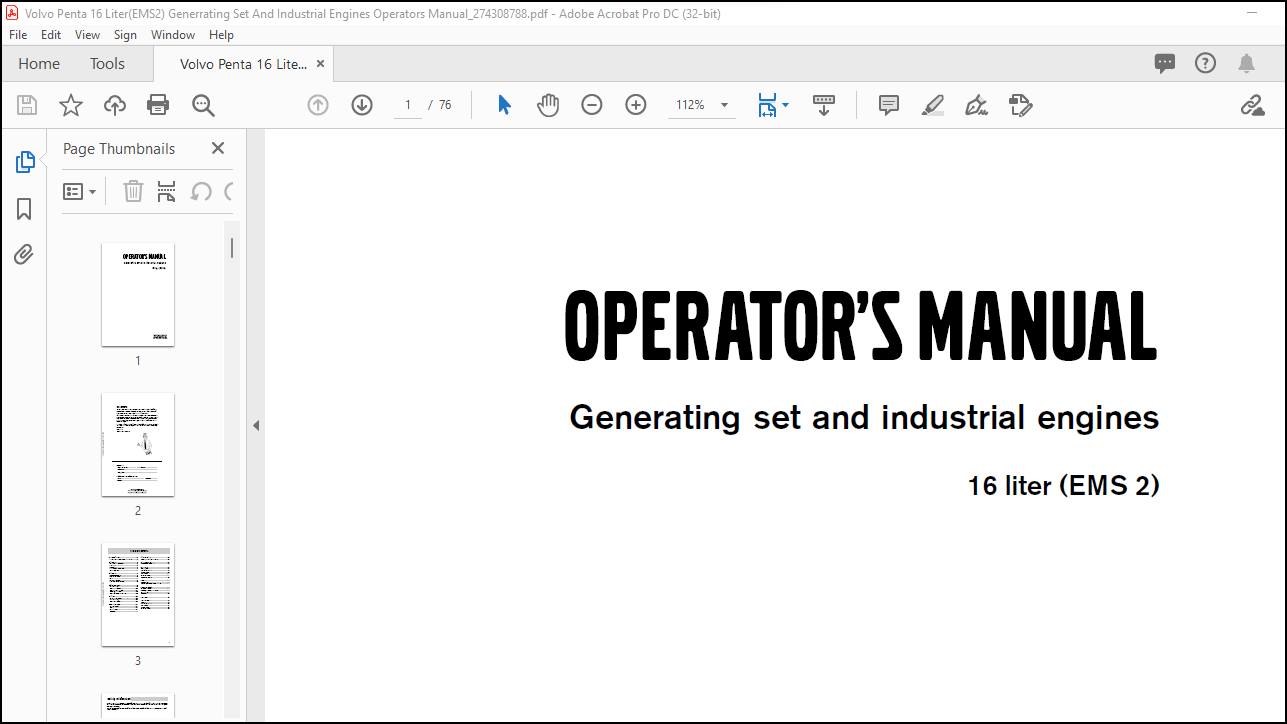
Task: Open the Help question mark icon
Action: [1206, 63]
